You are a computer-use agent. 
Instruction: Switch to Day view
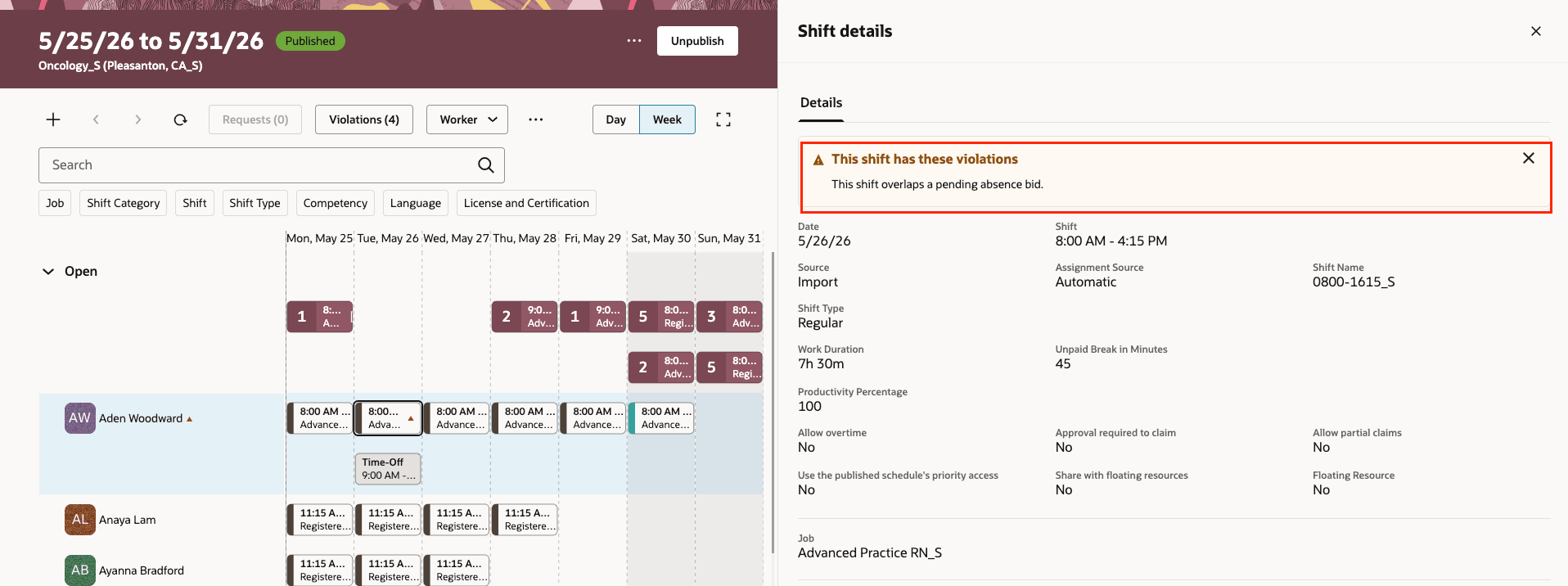[x=616, y=119]
